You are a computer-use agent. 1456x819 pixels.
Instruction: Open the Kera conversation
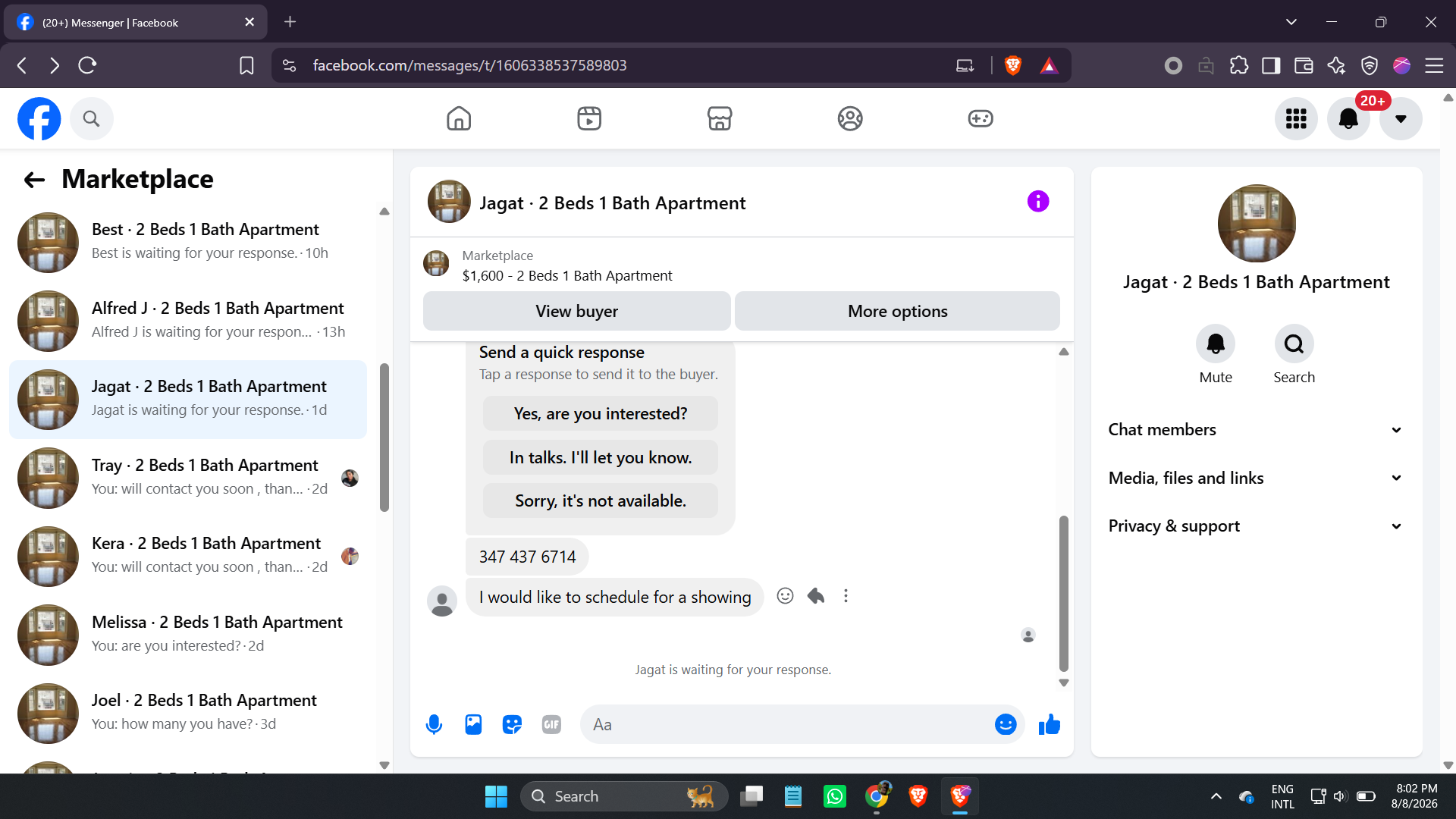tap(188, 557)
